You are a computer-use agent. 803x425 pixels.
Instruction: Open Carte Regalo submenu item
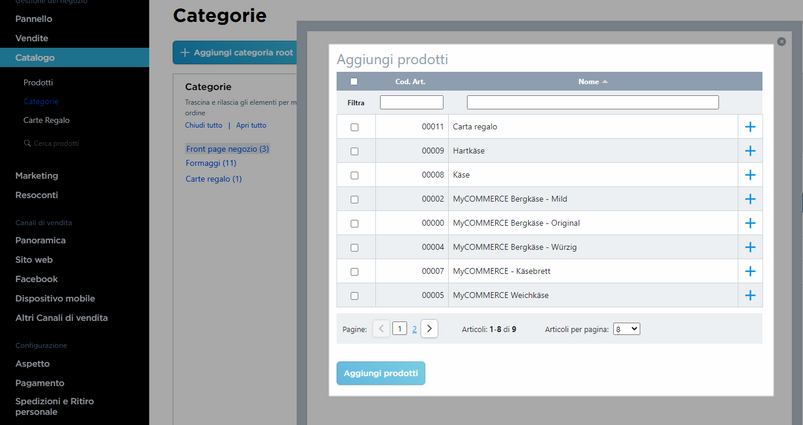coord(46,120)
